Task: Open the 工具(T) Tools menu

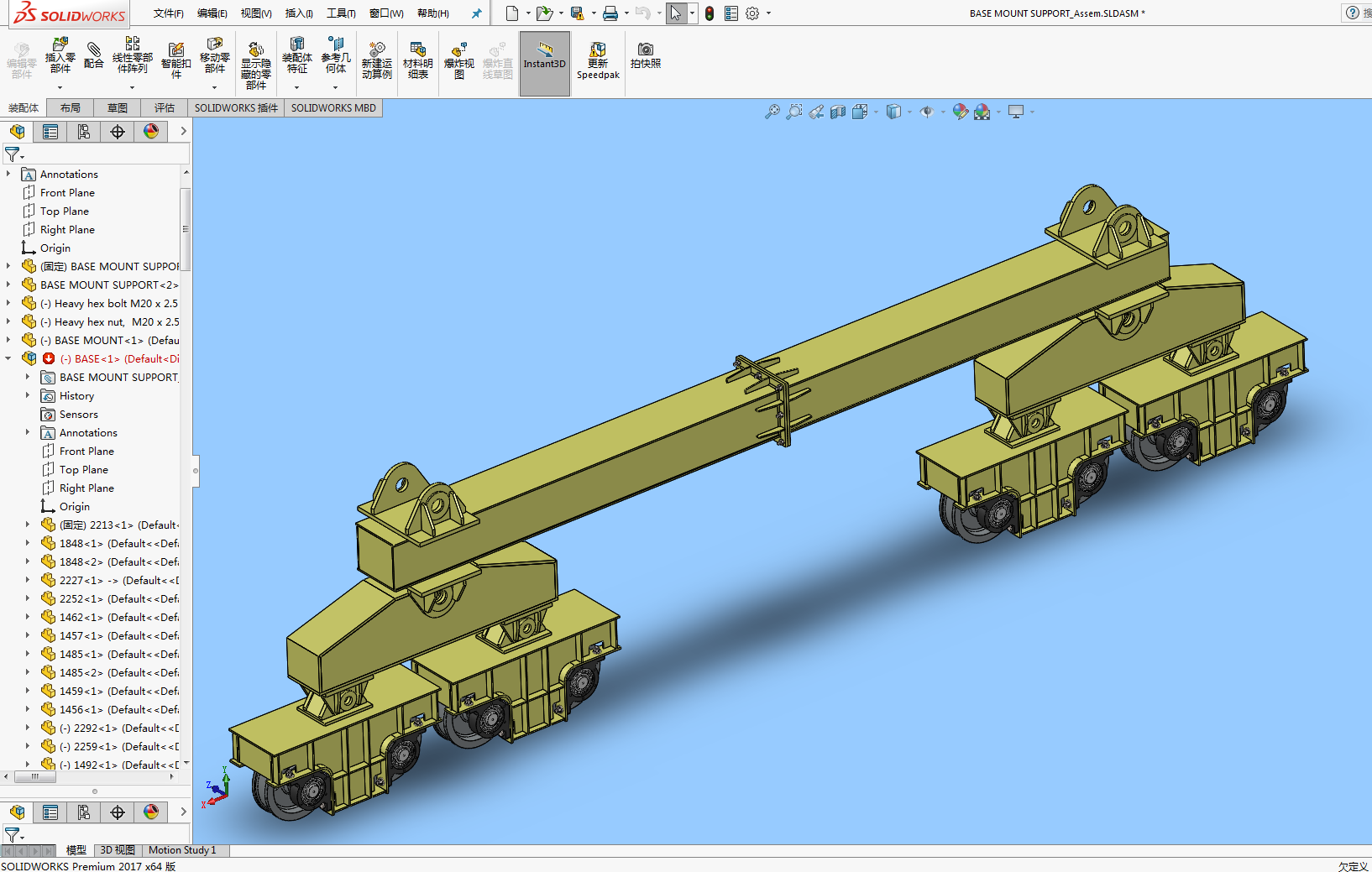Action: tap(341, 13)
